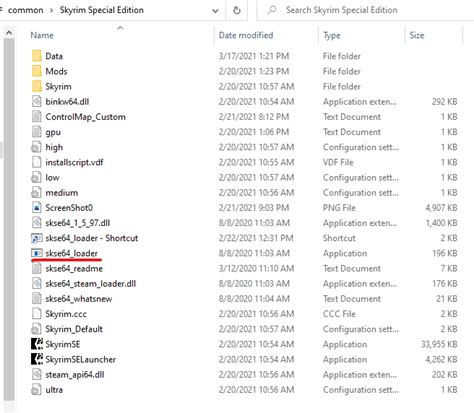Select the skse64_steam_loader.dll file name
Screen dimensions: 474x413
[91, 284]
